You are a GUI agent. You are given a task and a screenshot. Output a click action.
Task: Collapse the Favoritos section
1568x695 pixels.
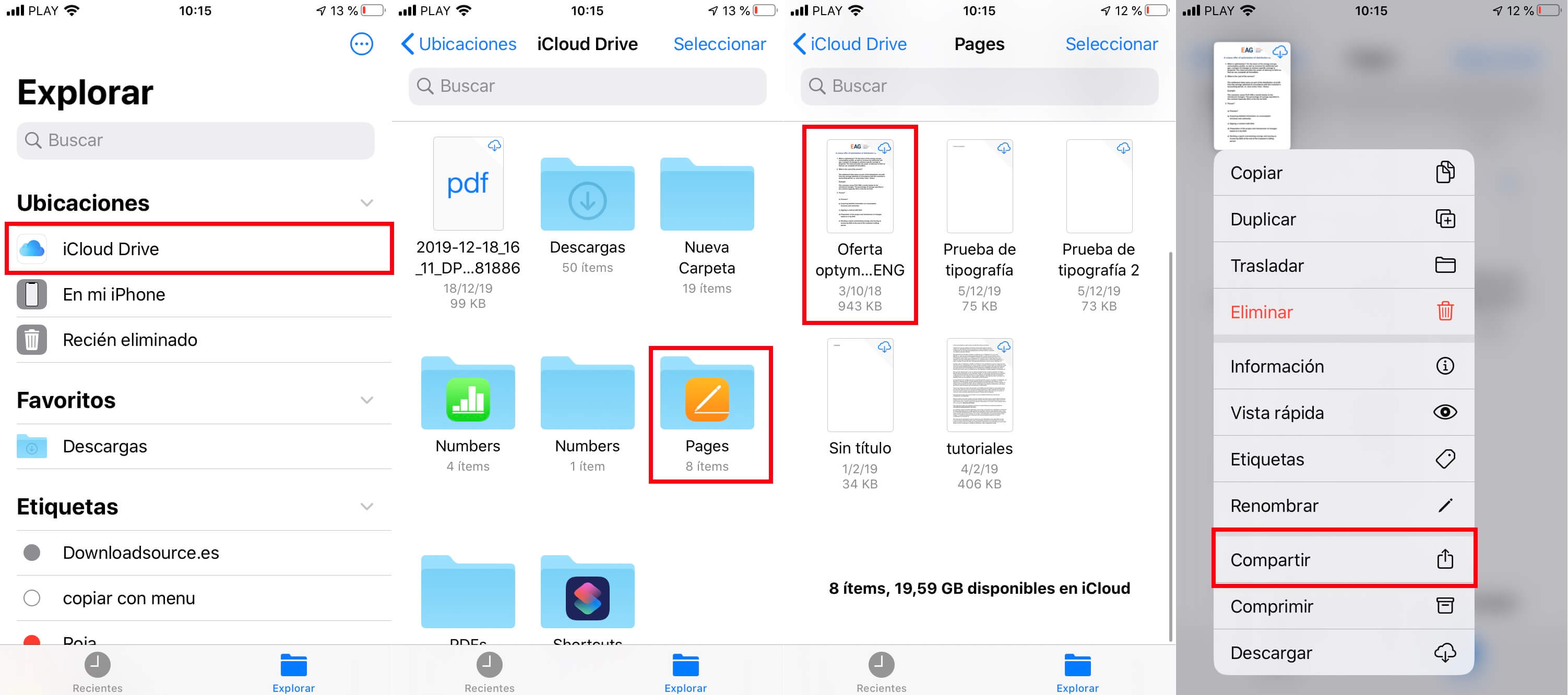click(366, 400)
